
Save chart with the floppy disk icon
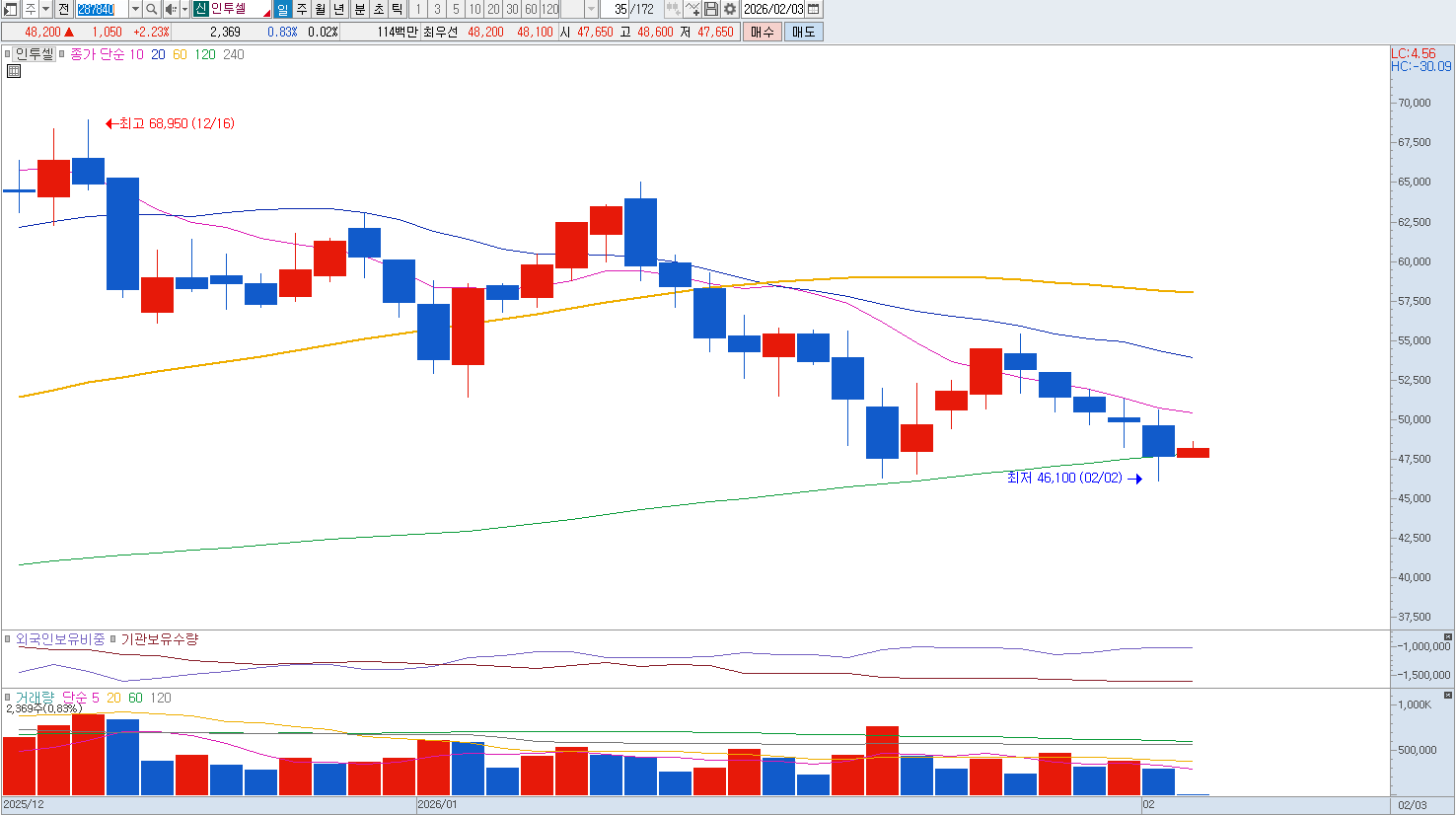[x=711, y=9]
